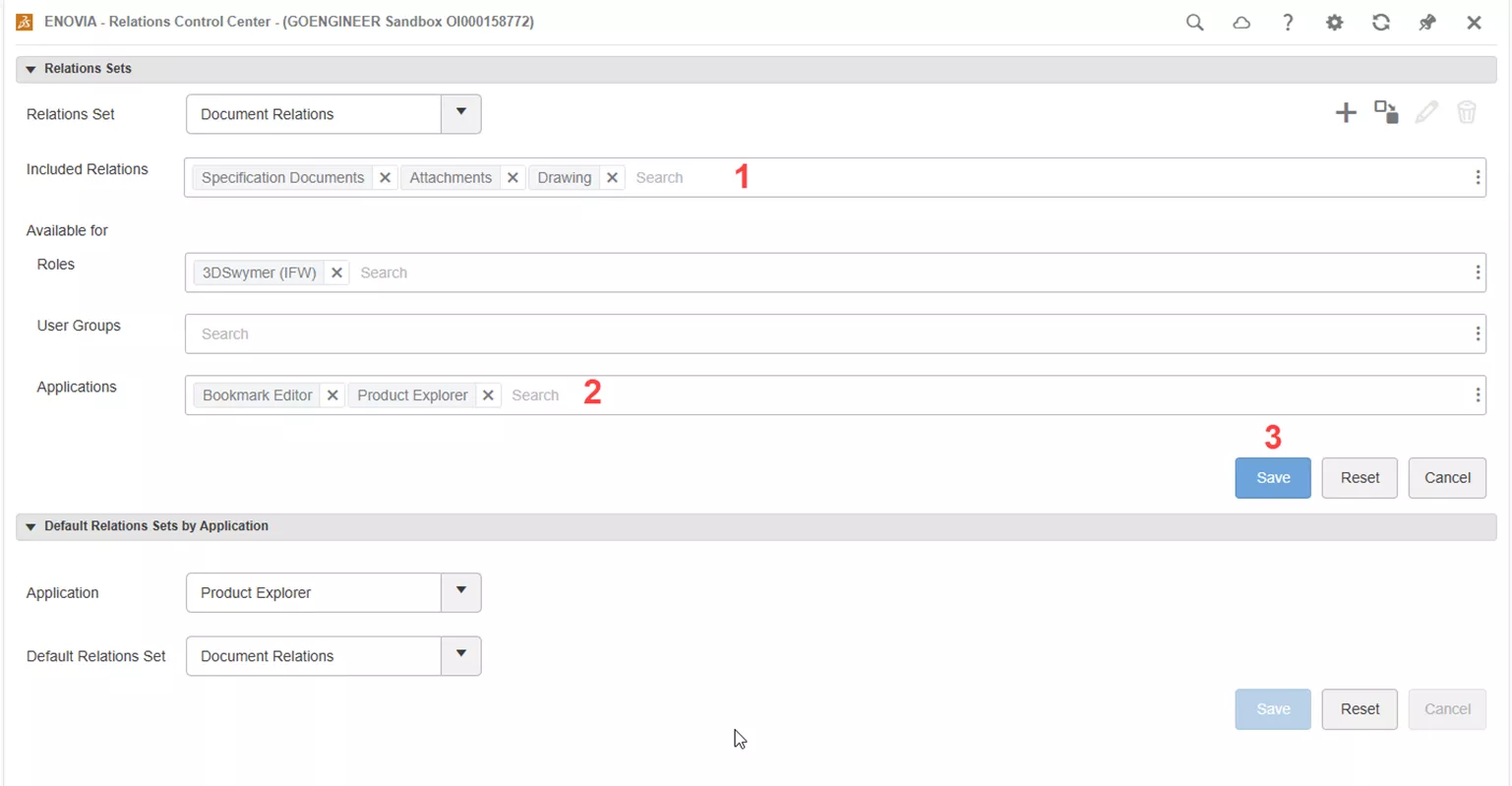Open the search magnifier icon in title bar
Viewport: 1512px width, 786px height.
pyautogui.click(x=1194, y=22)
